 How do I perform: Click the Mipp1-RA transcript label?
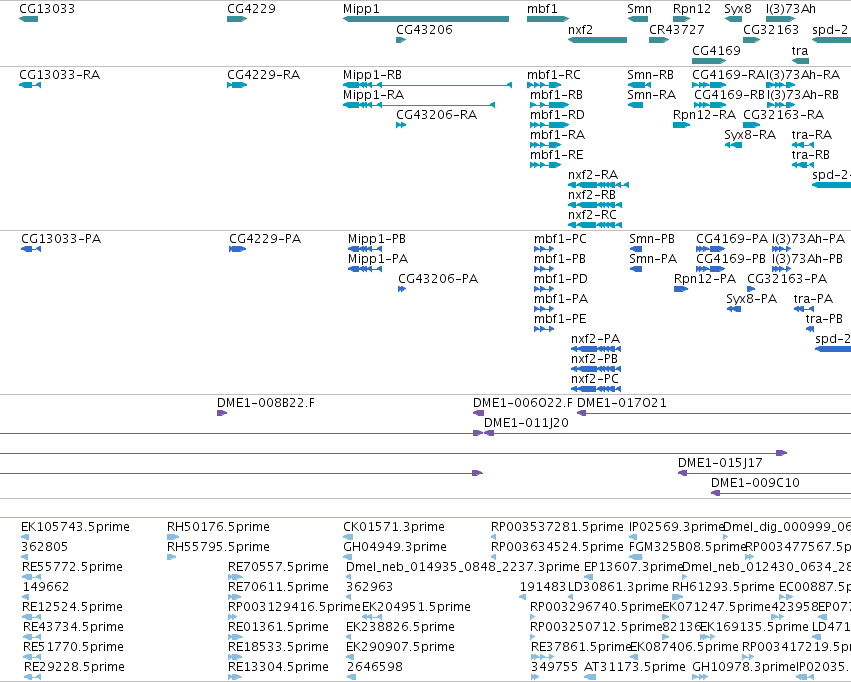coord(373,95)
